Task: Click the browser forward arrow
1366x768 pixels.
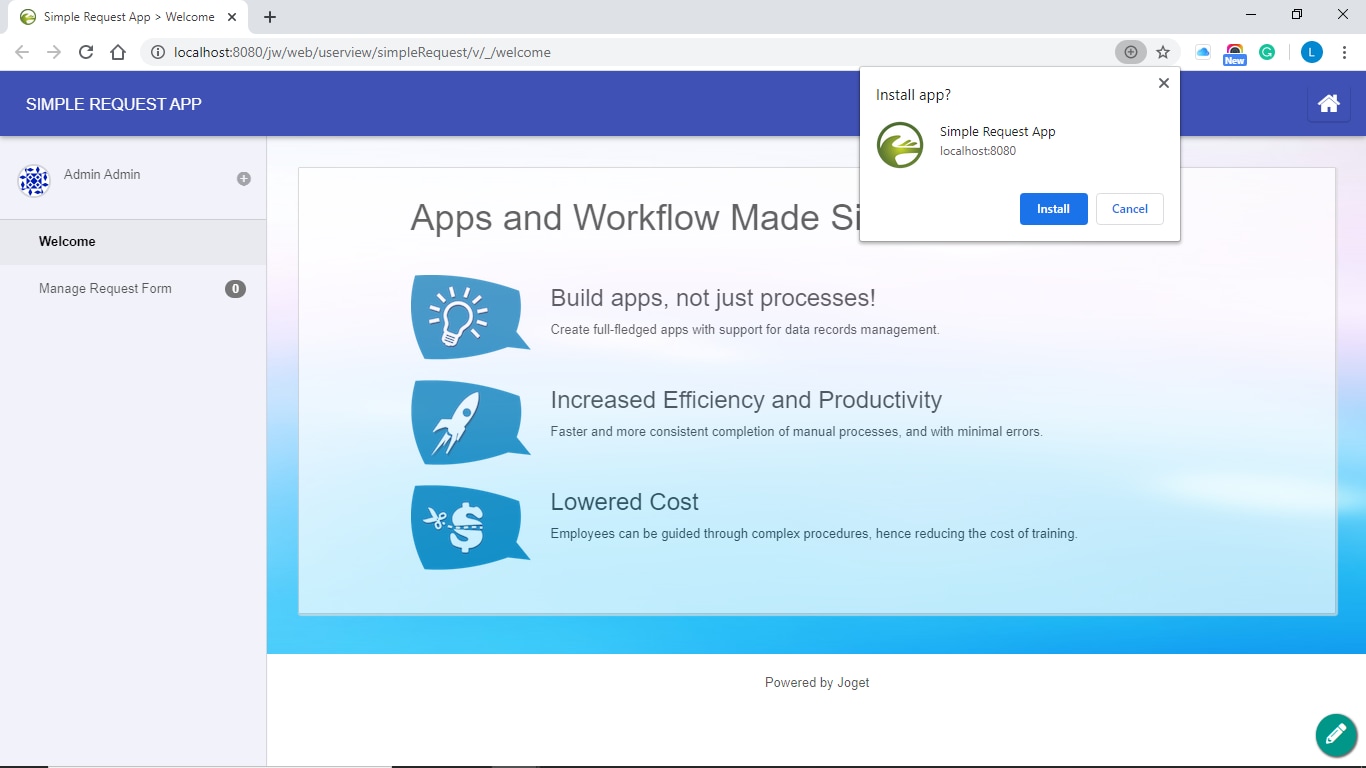Action: pos(54,52)
